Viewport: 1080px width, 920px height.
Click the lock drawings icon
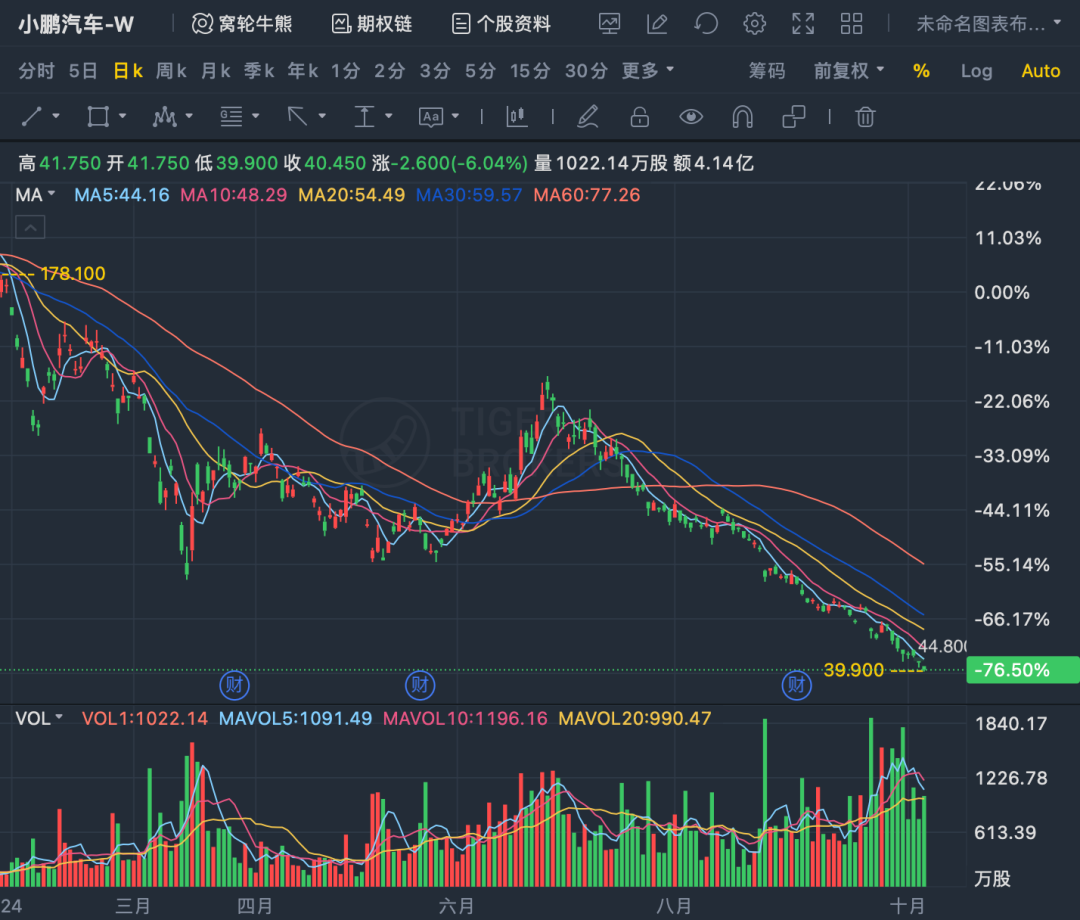[x=640, y=117]
